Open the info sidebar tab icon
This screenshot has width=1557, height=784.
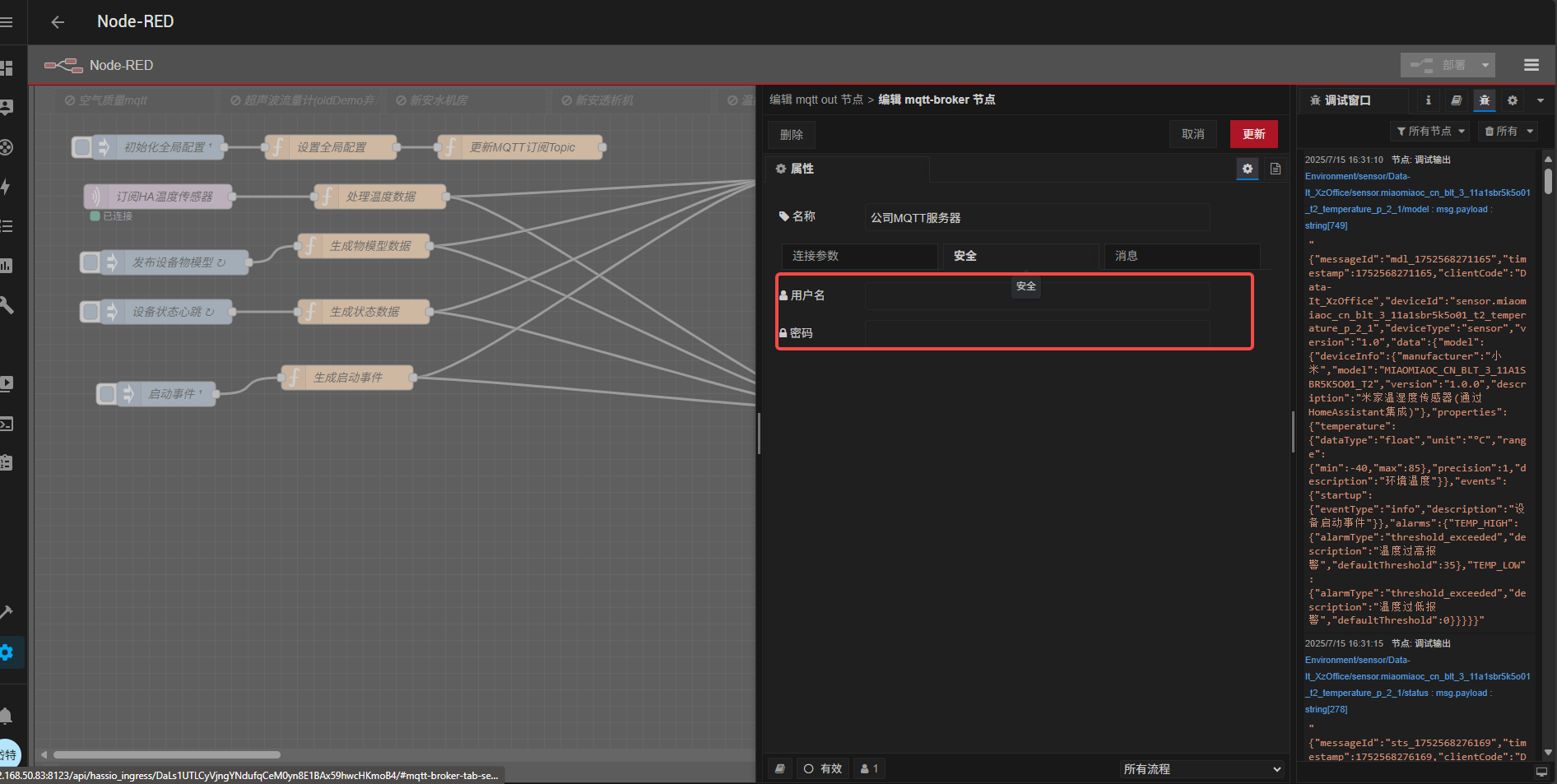(x=1428, y=100)
